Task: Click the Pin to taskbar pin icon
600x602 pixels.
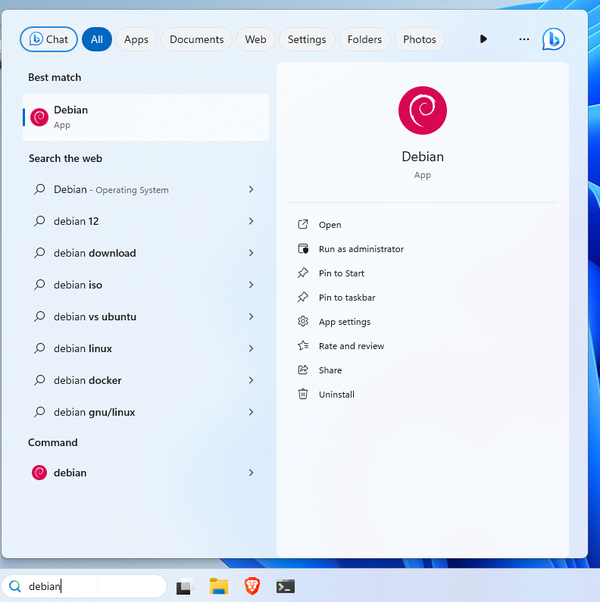Action: 303,297
